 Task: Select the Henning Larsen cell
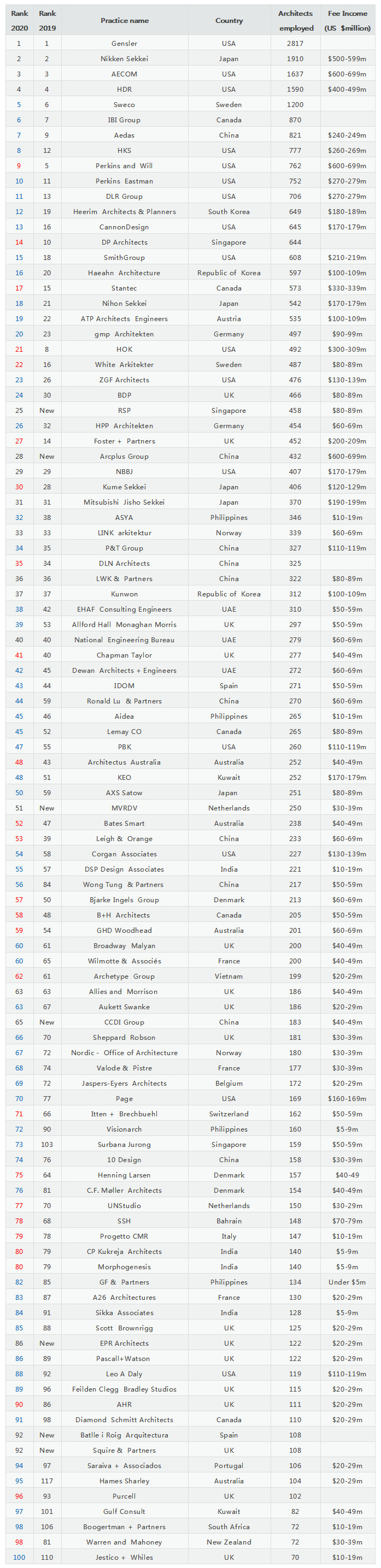coord(125,1175)
